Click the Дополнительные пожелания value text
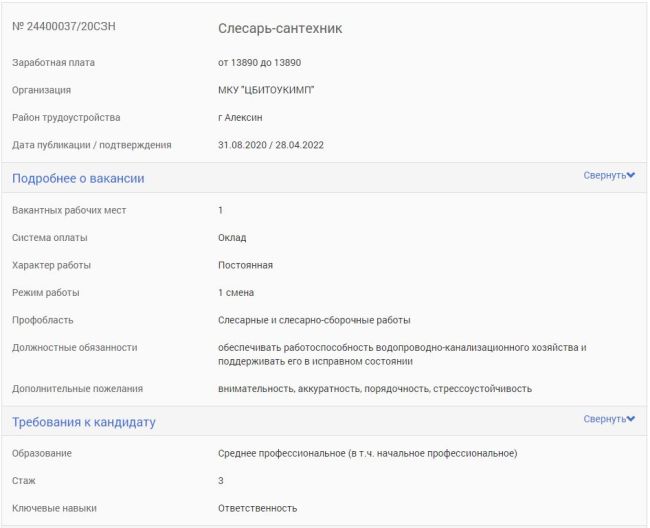650x528 pixels. click(375, 389)
